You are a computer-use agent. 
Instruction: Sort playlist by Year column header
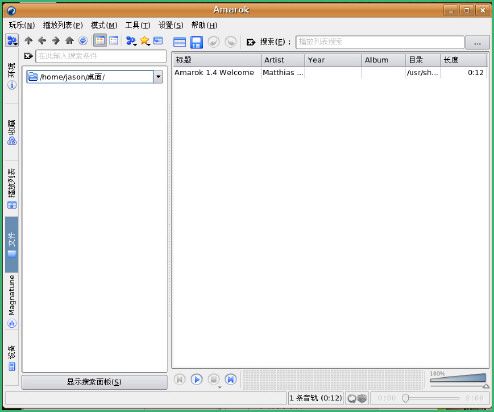[x=333, y=60]
